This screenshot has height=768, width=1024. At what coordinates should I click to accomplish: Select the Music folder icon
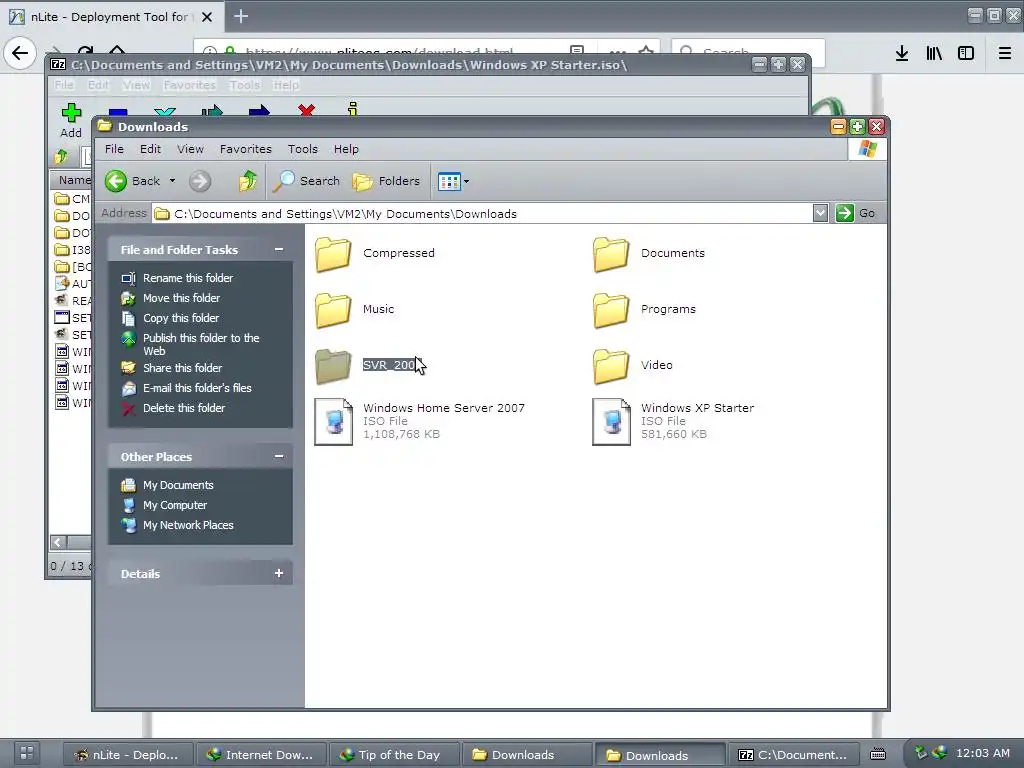[333, 310]
